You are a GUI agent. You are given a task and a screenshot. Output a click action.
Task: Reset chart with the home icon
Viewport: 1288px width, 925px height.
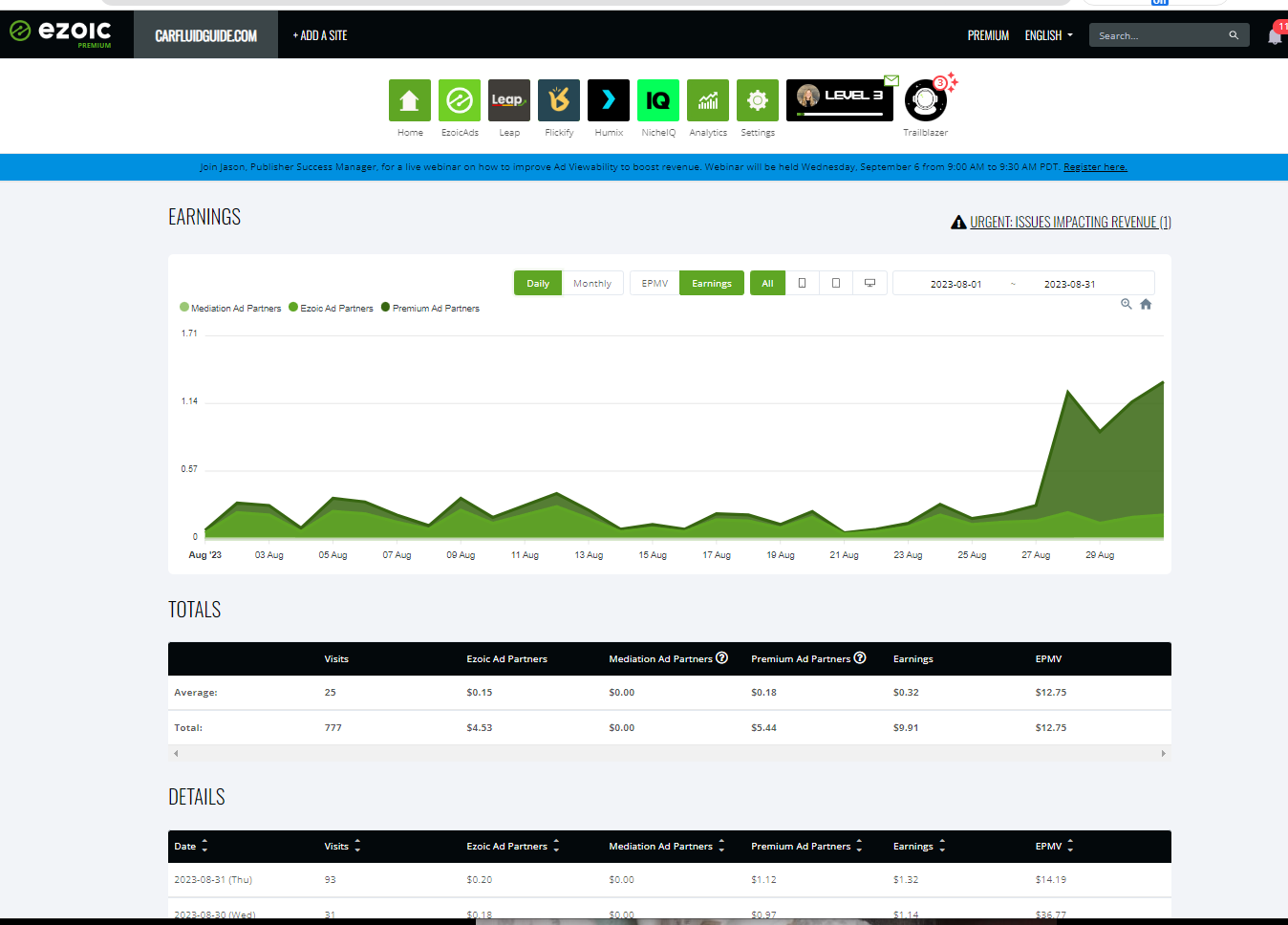[1146, 304]
